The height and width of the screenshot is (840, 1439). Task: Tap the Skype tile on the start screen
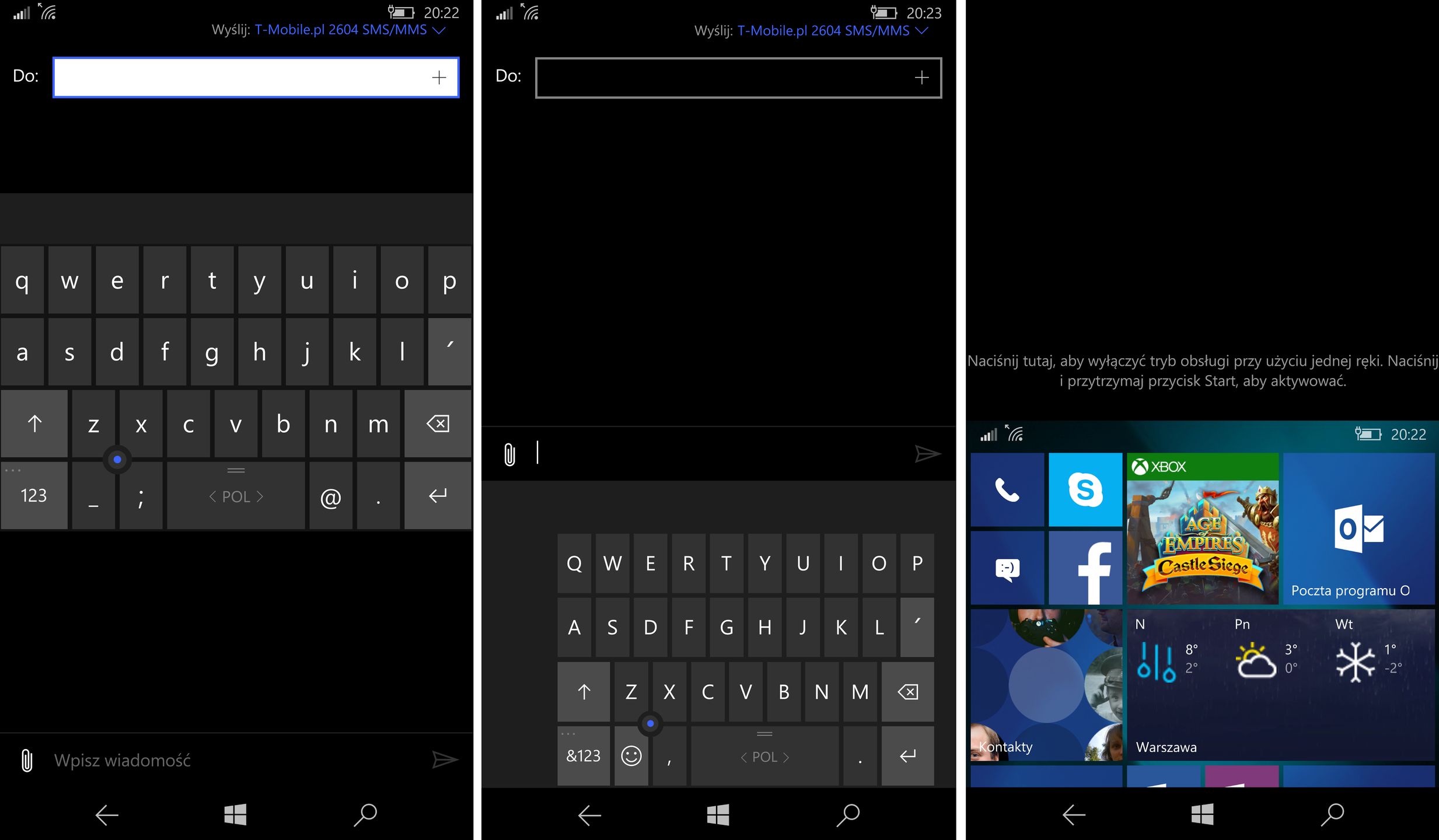[x=1085, y=489]
